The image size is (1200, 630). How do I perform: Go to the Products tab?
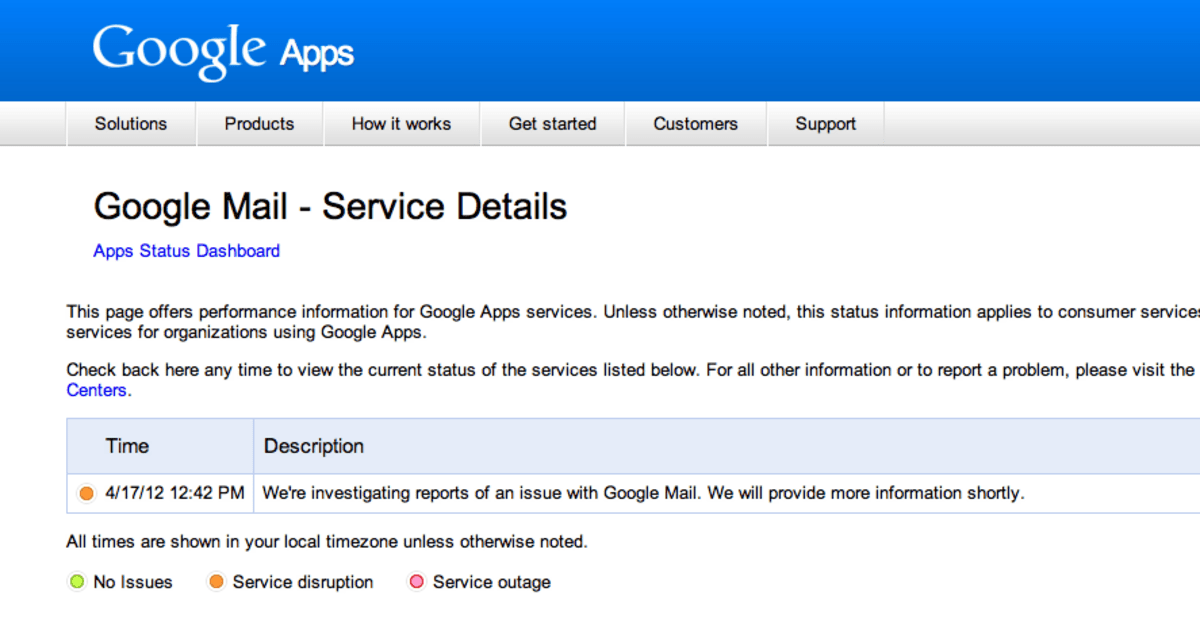pyautogui.click(x=259, y=124)
